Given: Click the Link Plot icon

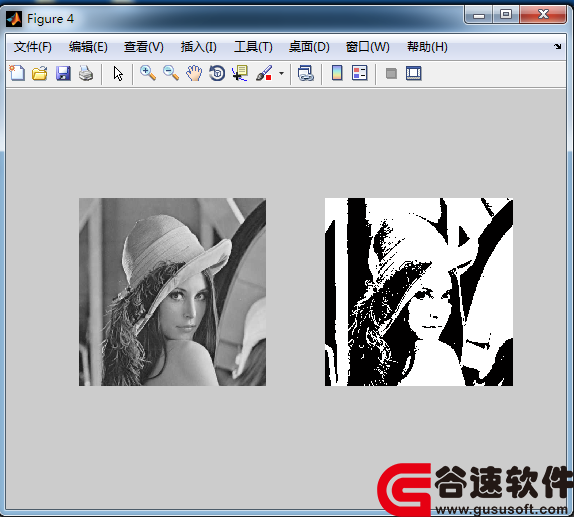Looking at the screenshot, I should 306,73.
